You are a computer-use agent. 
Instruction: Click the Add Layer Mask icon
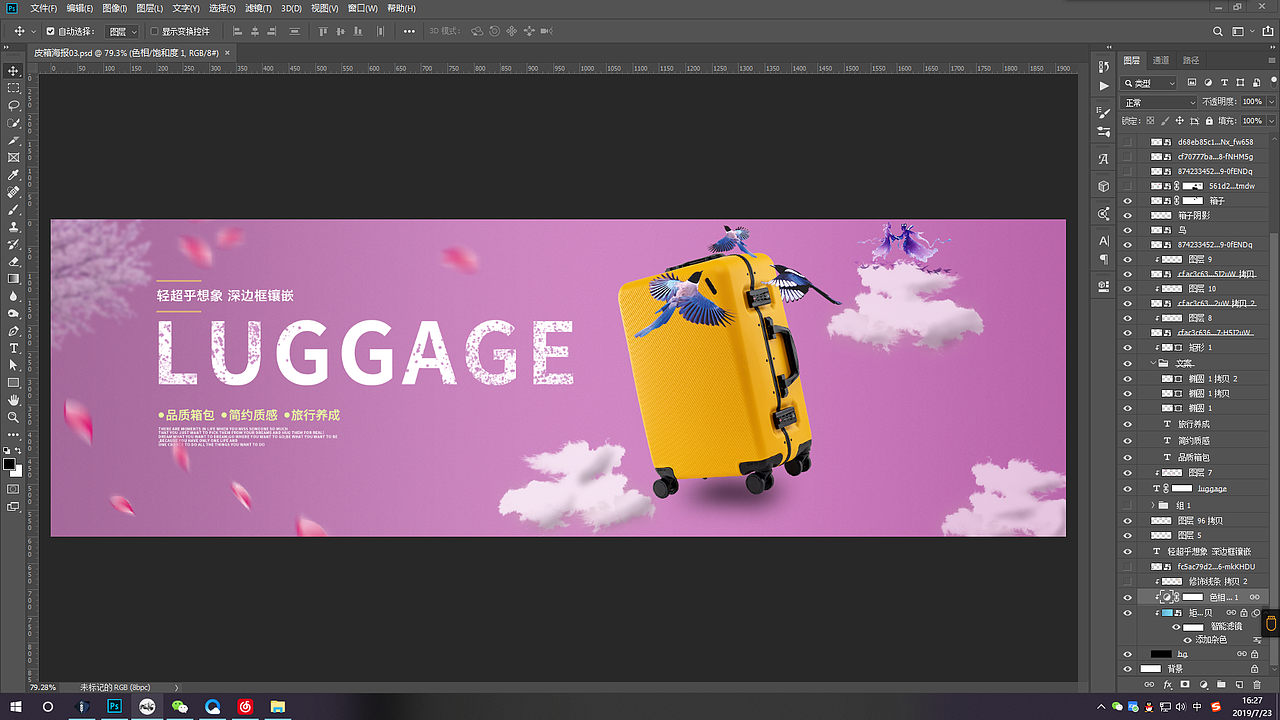[x=1185, y=685]
